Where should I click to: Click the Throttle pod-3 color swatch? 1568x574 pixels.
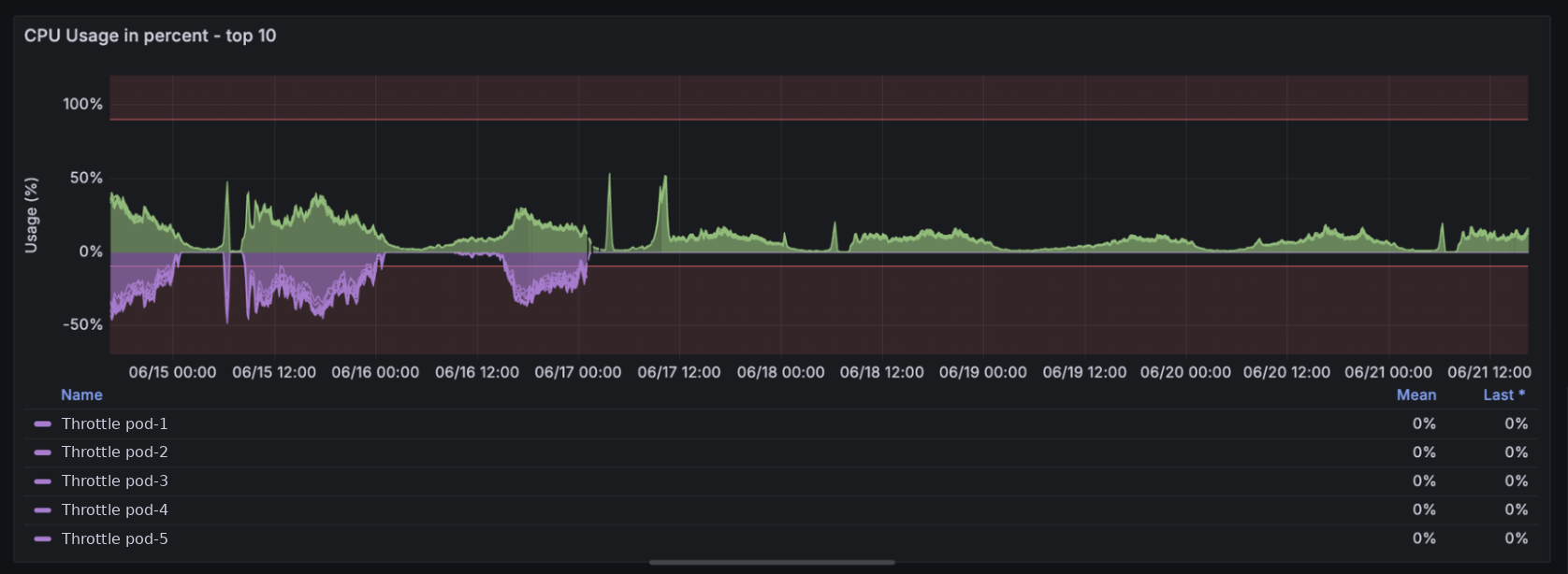42,481
